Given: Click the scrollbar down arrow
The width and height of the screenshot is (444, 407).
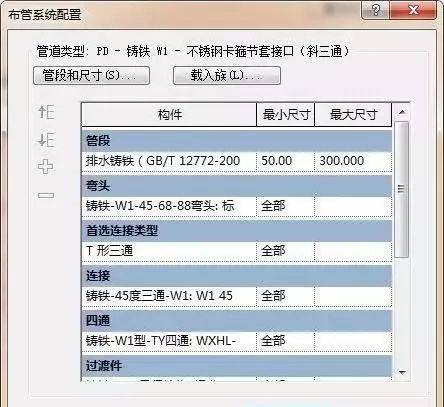Looking at the screenshot, I should coord(402,372).
